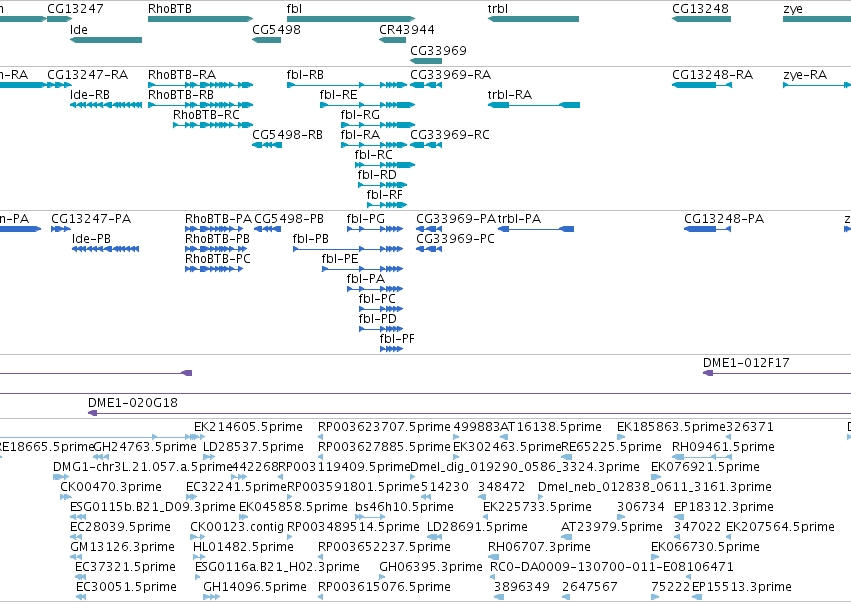Click protein CG13248-PA

[723, 219]
